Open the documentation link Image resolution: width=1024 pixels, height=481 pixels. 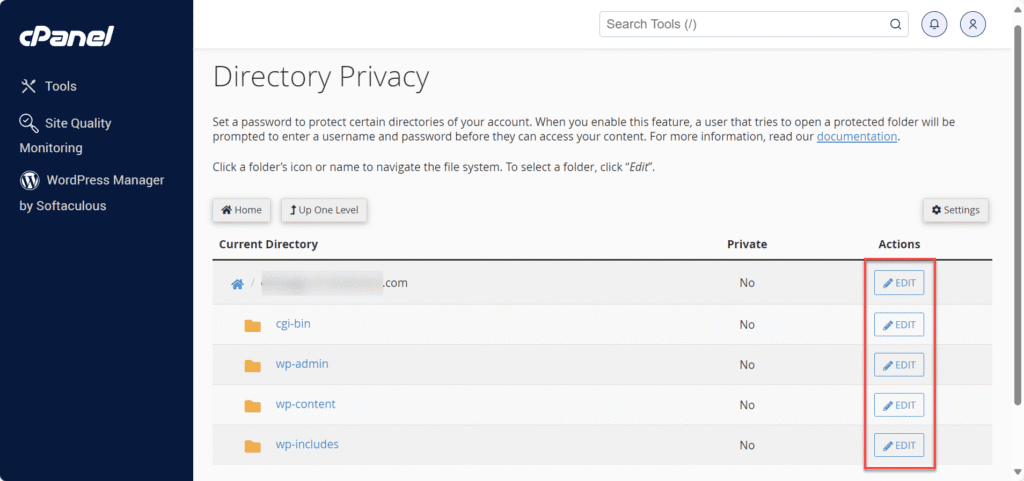coord(857,137)
